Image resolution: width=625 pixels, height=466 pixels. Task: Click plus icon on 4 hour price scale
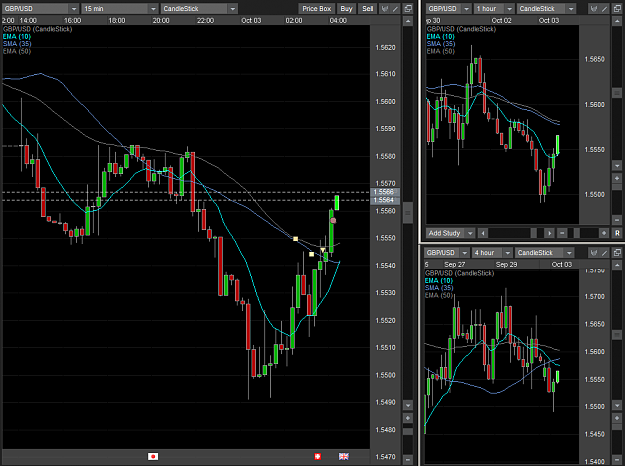(x=617, y=418)
